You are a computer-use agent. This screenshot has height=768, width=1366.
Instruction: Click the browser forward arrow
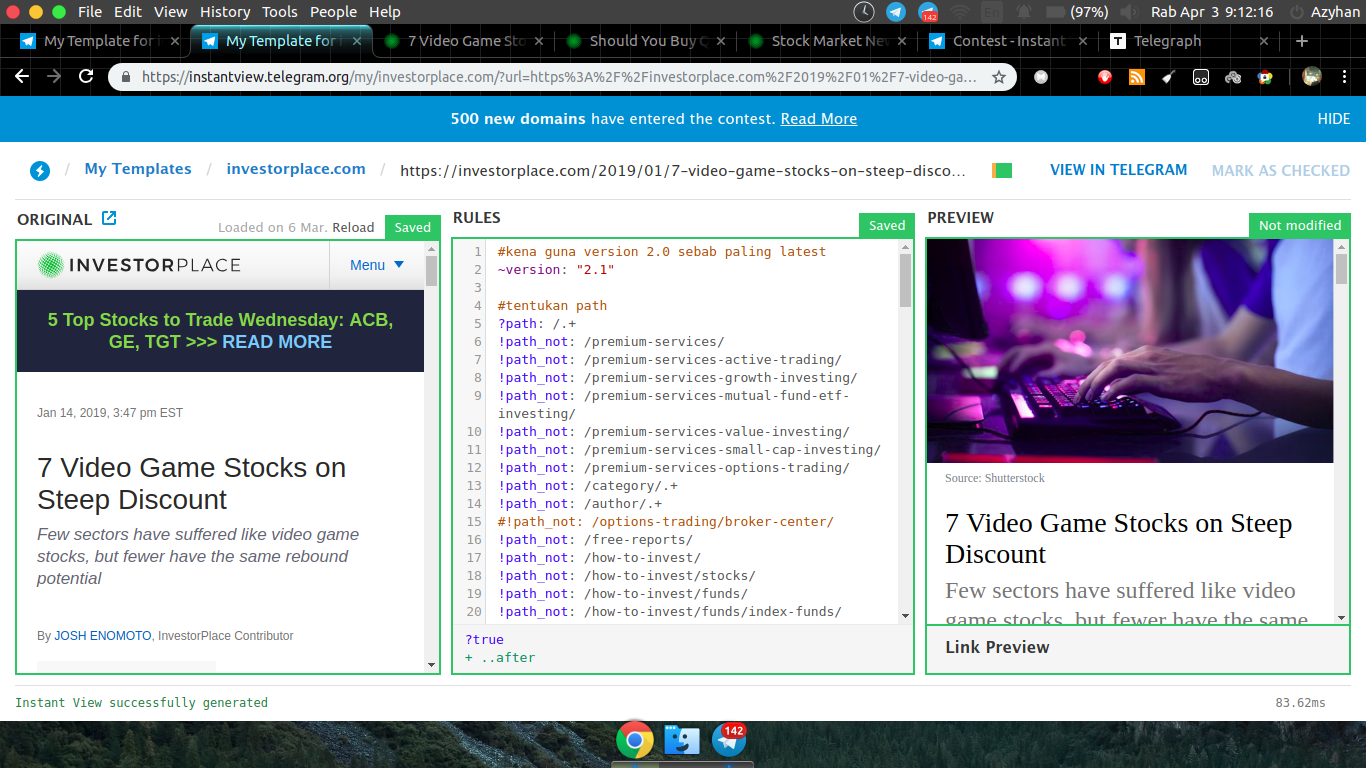coord(54,77)
